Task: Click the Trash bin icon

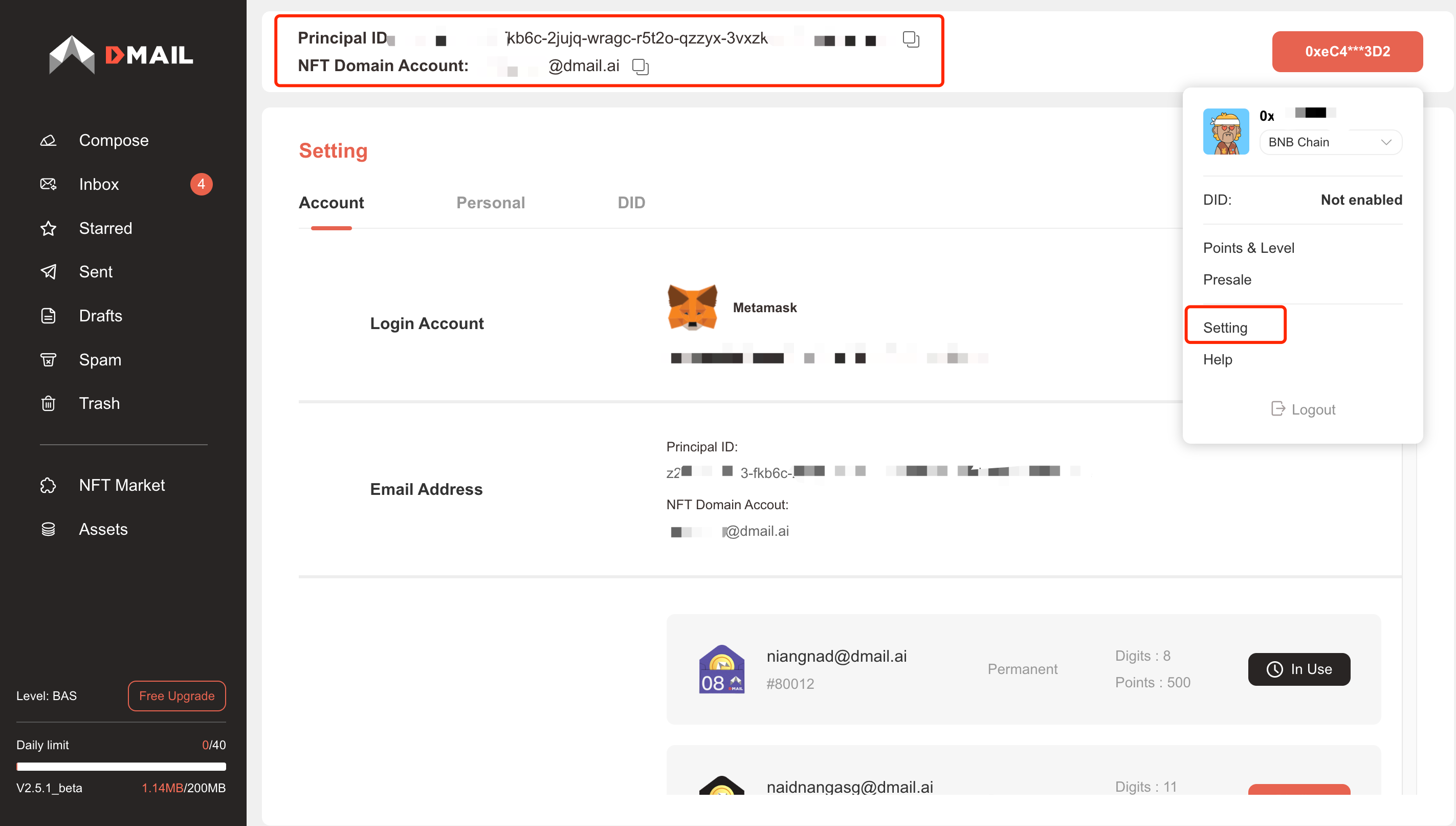Action: click(x=48, y=403)
